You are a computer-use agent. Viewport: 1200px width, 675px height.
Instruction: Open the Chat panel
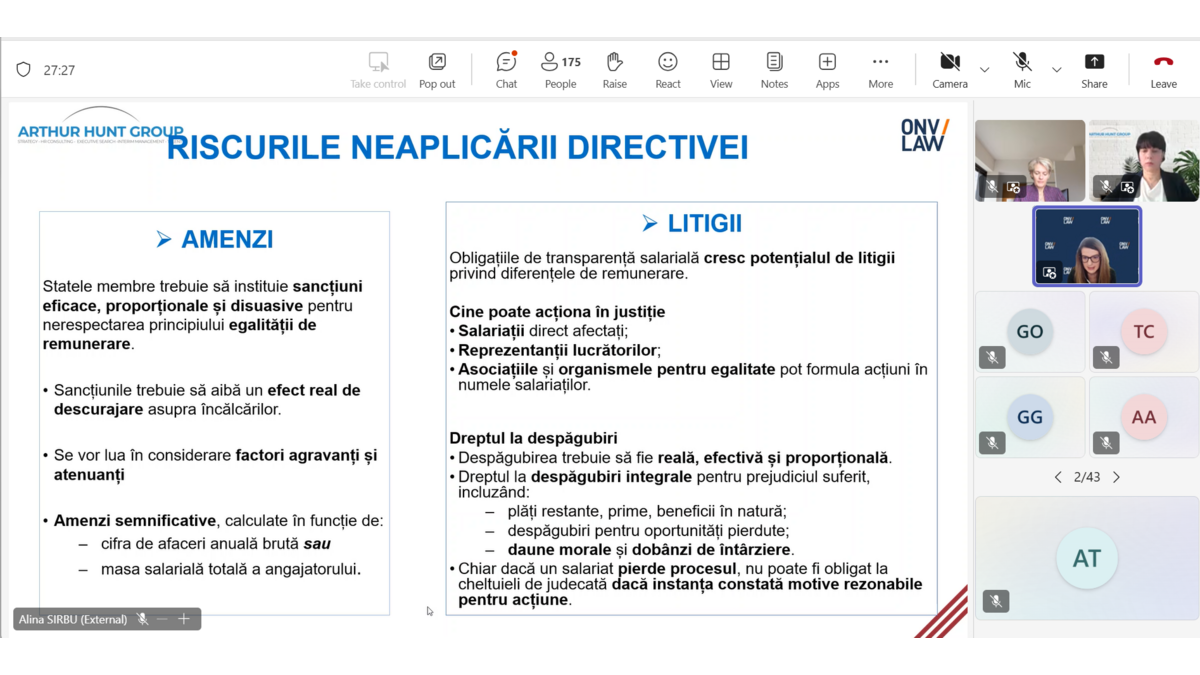click(506, 70)
